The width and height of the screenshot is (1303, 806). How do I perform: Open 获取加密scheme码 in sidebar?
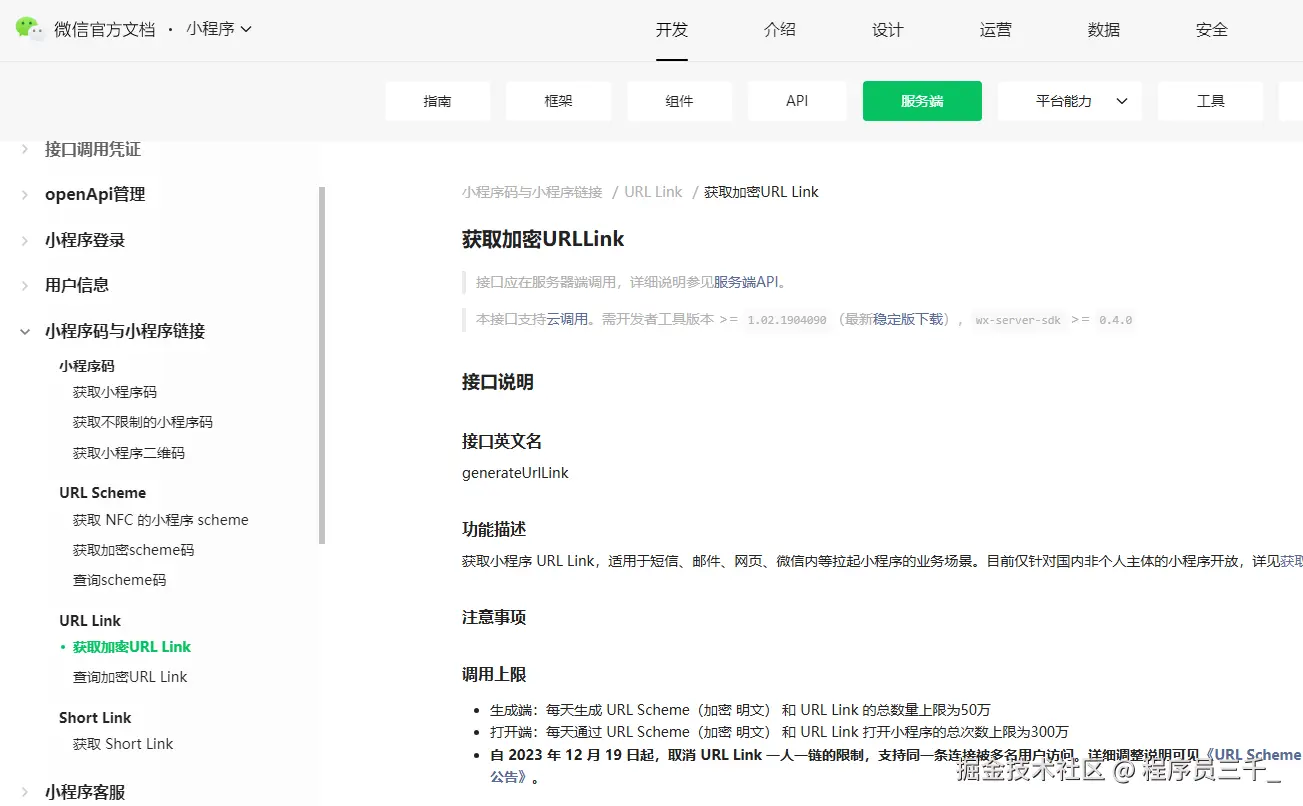point(134,550)
